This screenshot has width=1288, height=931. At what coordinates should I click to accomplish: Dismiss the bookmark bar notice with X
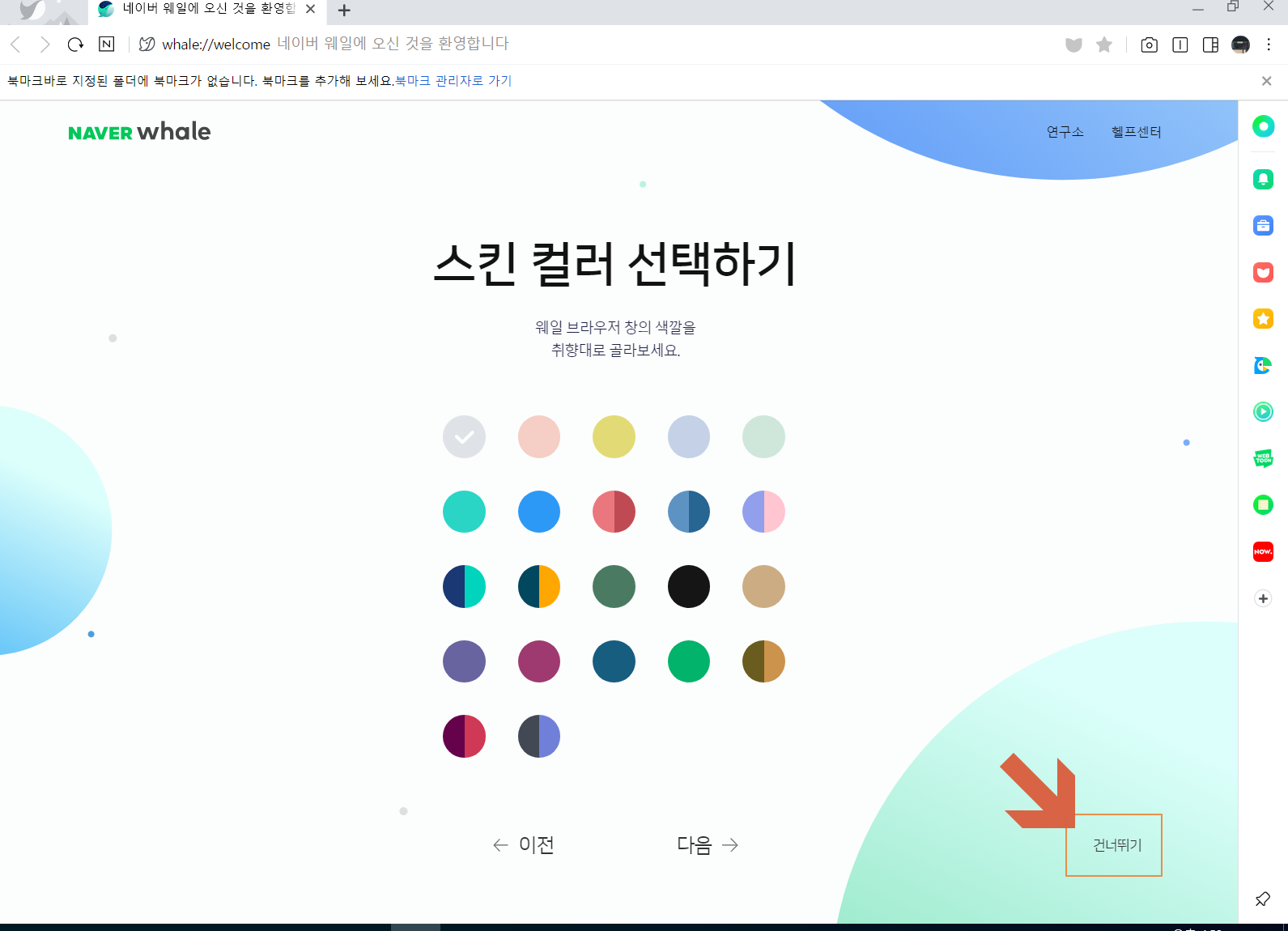(x=1267, y=81)
